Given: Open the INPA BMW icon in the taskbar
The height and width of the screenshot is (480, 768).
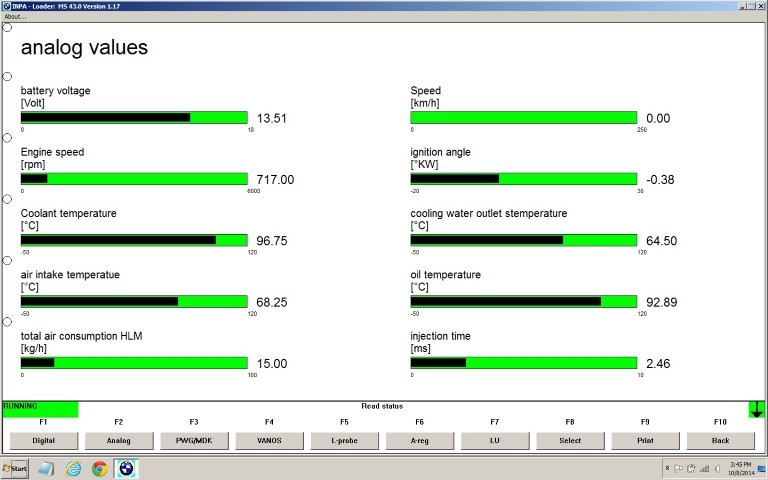Looking at the screenshot, I should (x=126, y=468).
